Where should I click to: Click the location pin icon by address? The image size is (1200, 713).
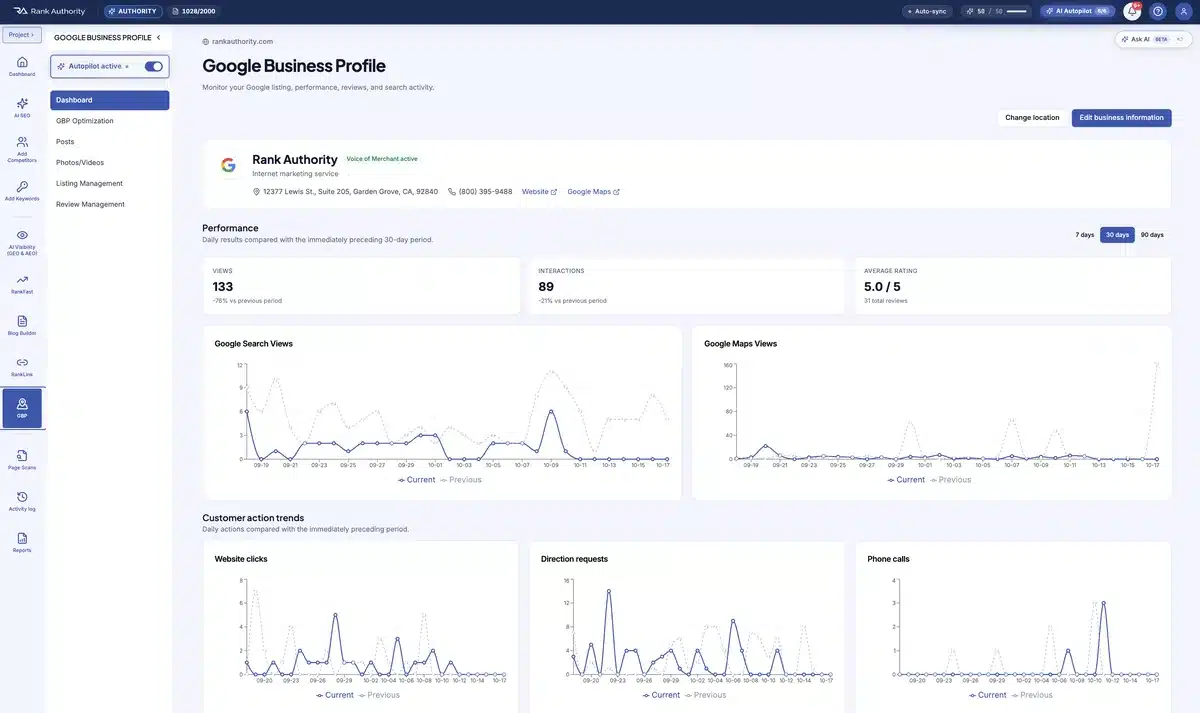click(256, 192)
